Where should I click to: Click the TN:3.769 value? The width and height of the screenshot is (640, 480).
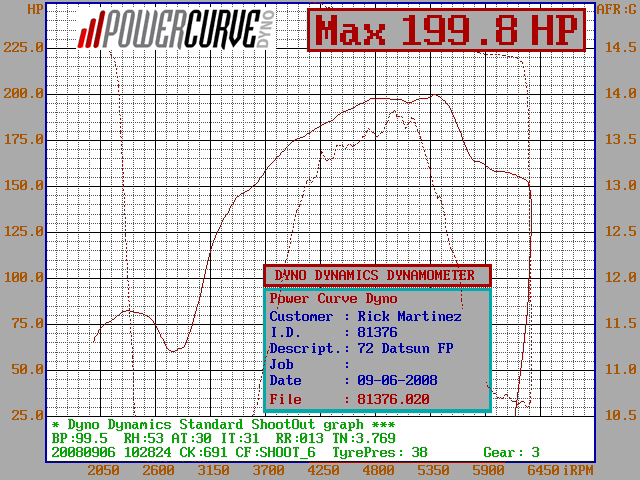coord(364,438)
